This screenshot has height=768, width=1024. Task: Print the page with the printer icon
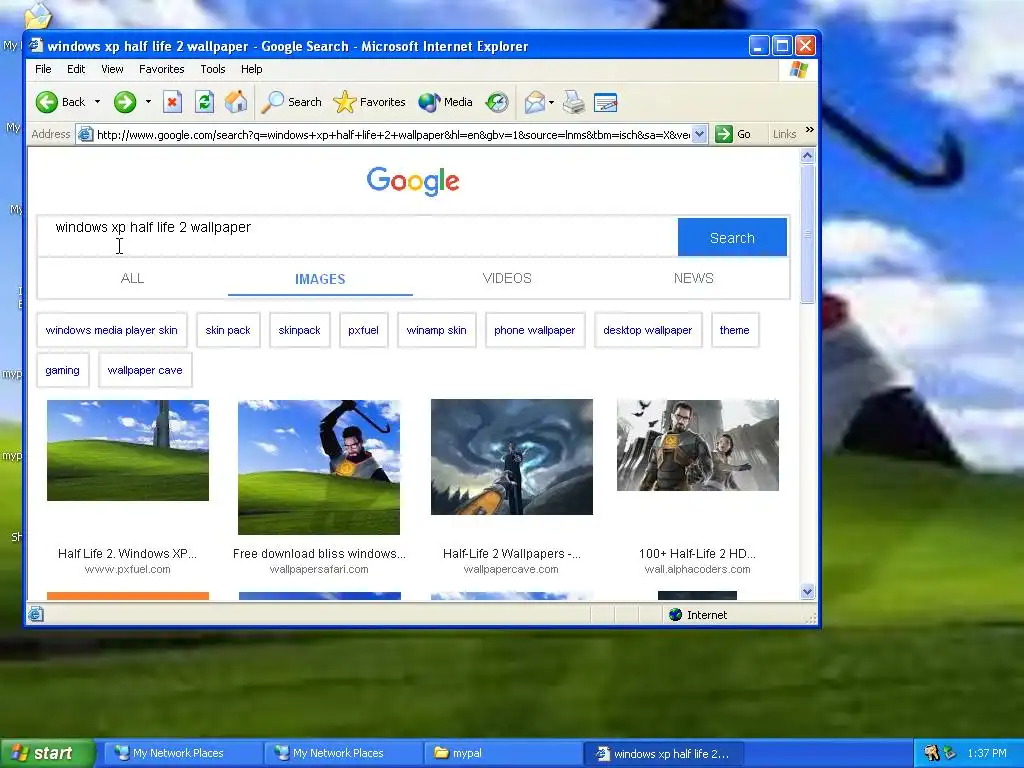(x=573, y=102)
